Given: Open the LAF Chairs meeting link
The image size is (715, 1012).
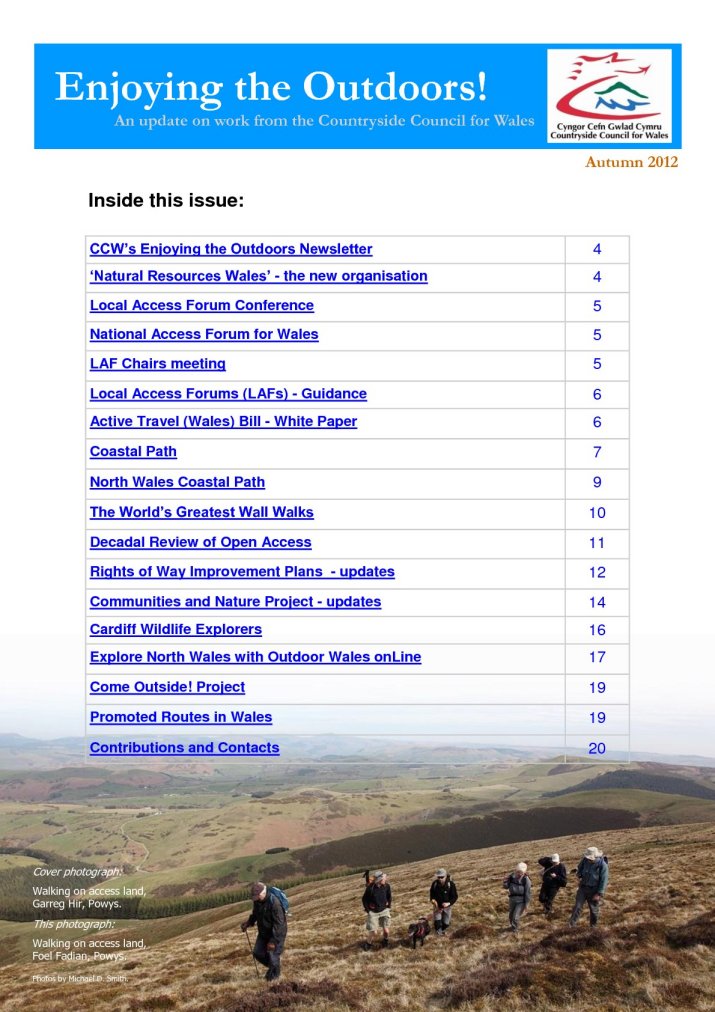Looking at the screenshot, I should pyautogui.click(x=157, y=364).
